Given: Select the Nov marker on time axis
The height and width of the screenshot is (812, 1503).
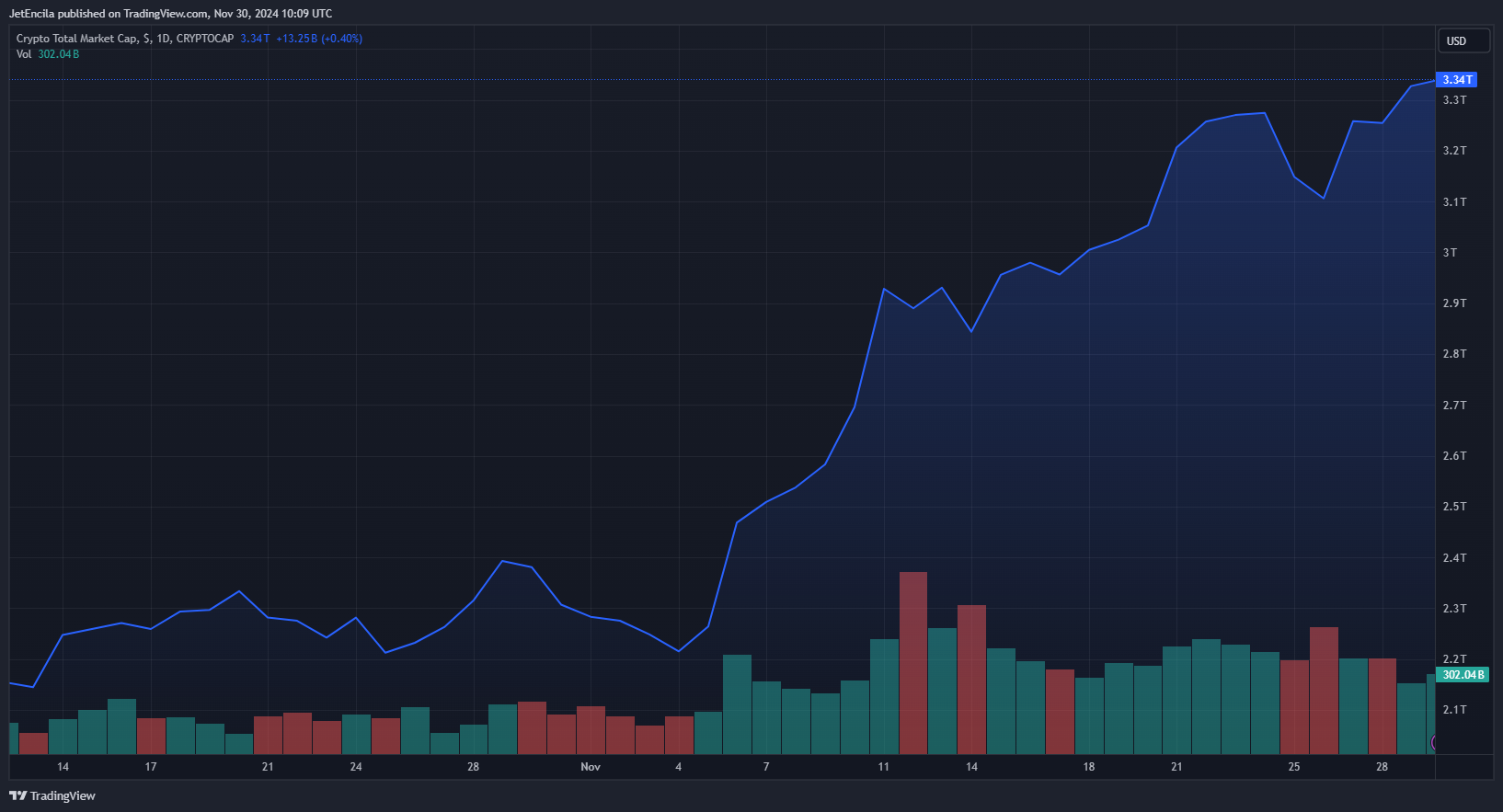Looking at the screenshot, I should pos(591,767).
